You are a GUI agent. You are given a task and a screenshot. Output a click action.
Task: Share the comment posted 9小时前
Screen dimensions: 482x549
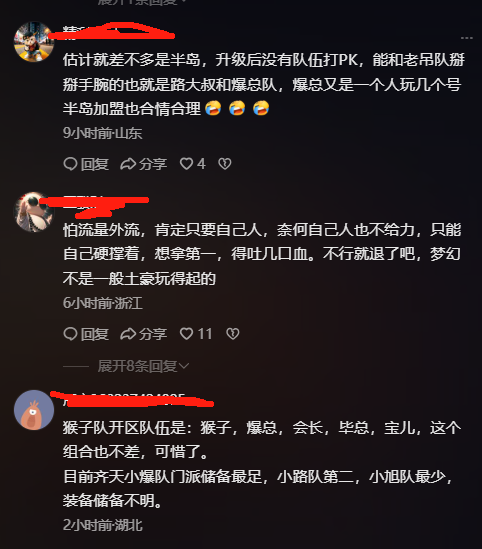(143, 164)
